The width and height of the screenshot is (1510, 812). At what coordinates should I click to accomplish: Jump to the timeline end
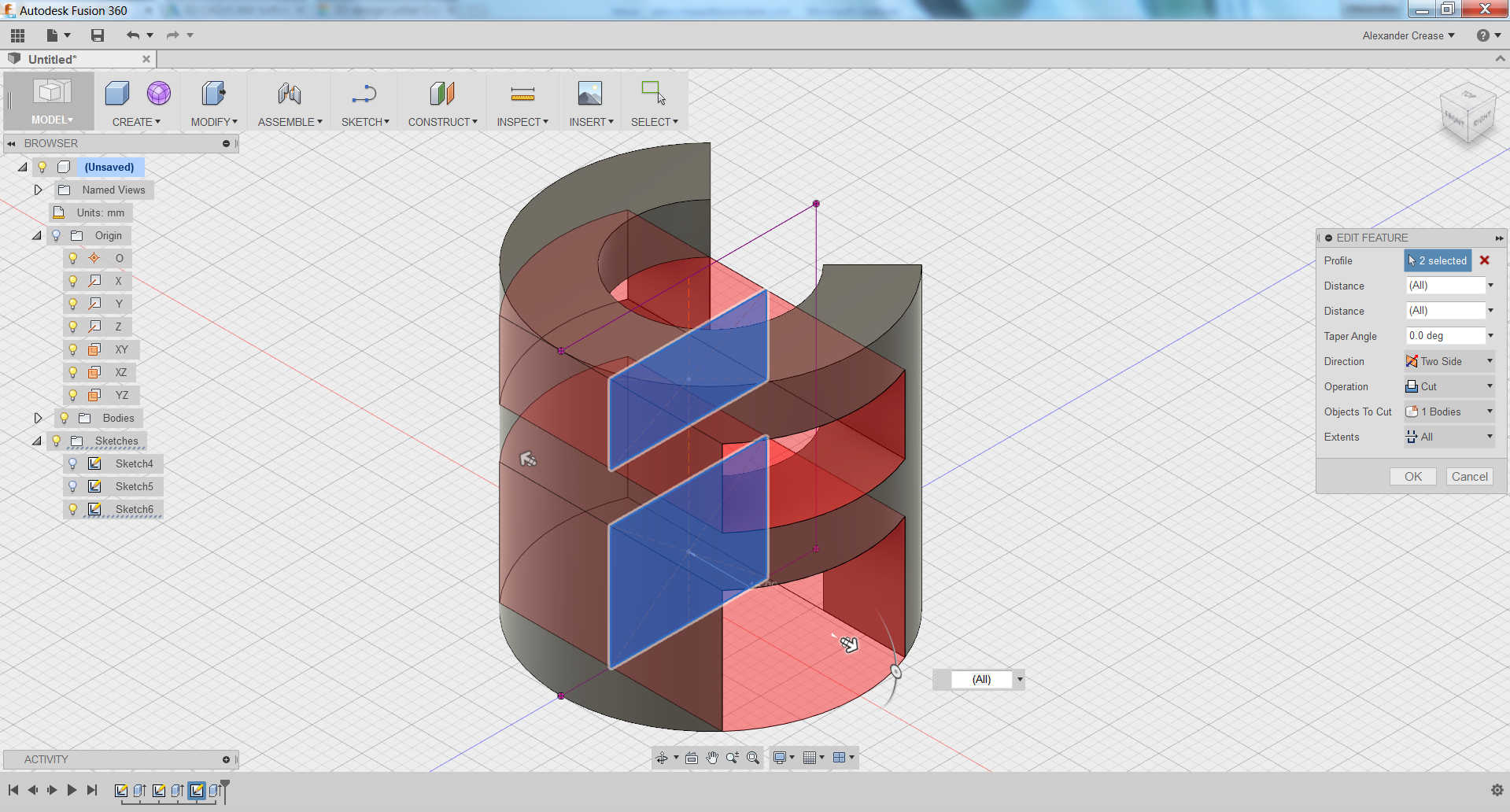coord(92,790)
